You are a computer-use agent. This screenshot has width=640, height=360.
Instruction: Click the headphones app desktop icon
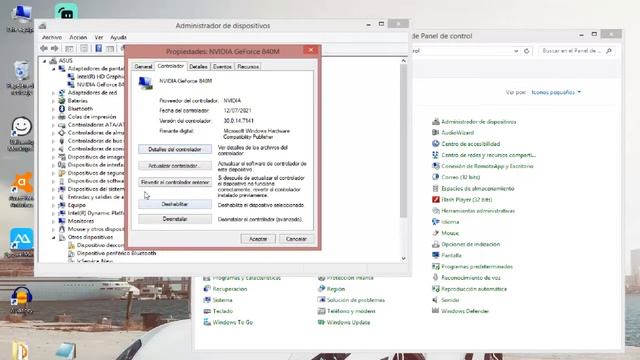pos(21,296)
